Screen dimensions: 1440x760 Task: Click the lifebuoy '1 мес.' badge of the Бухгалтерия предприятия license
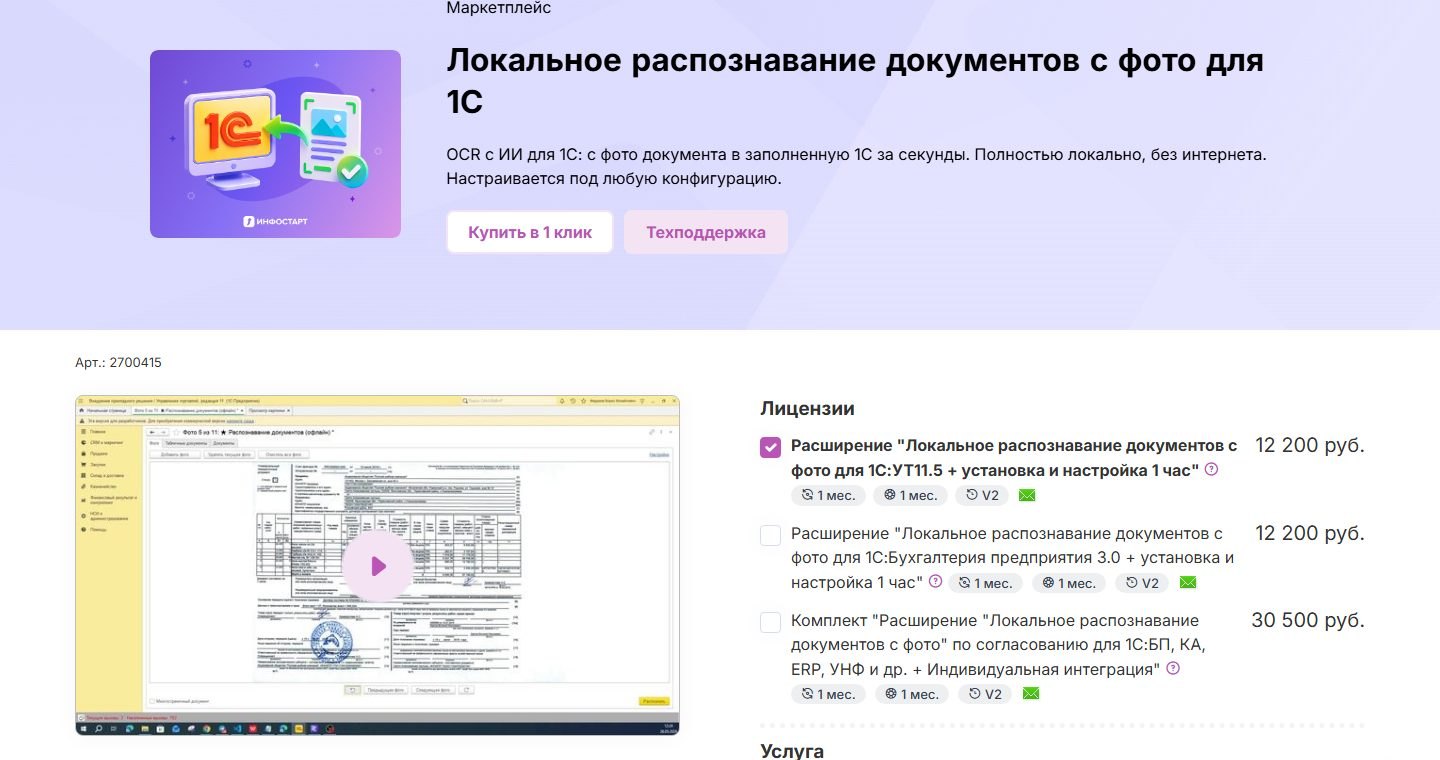click(x=1068, y=583)
